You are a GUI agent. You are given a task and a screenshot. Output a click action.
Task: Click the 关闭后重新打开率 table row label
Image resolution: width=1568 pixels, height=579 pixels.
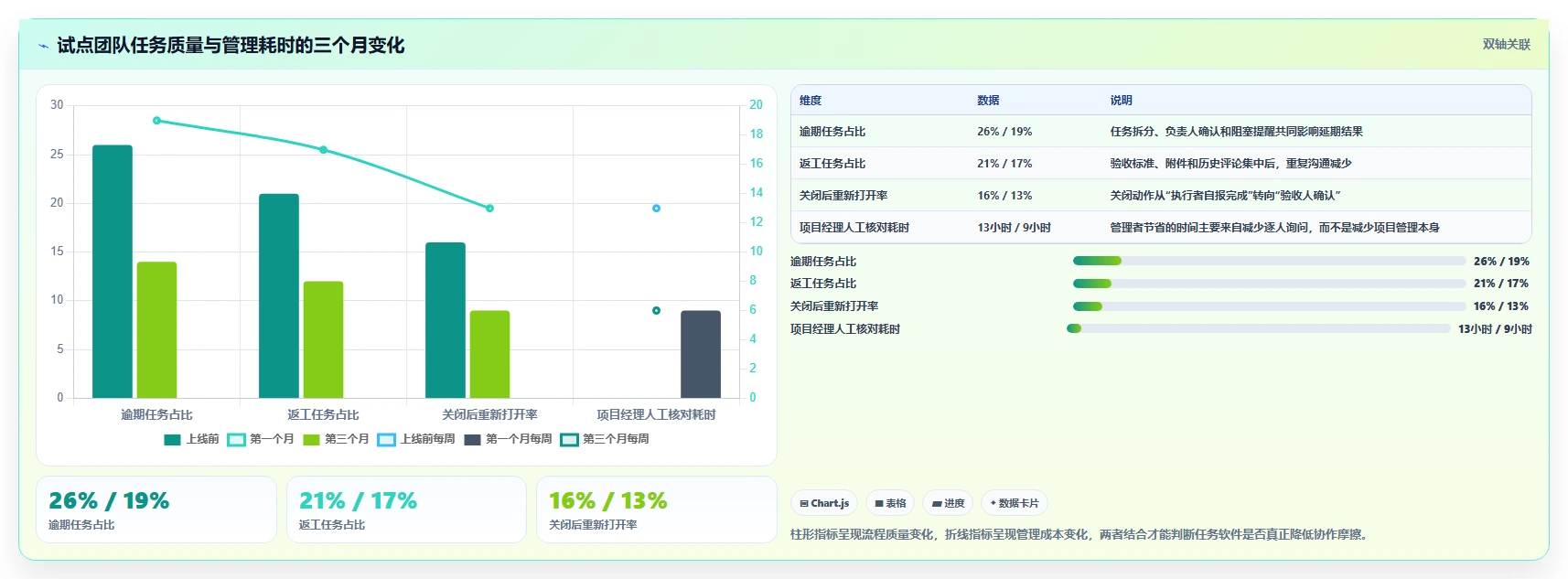[x=843, y=196]
